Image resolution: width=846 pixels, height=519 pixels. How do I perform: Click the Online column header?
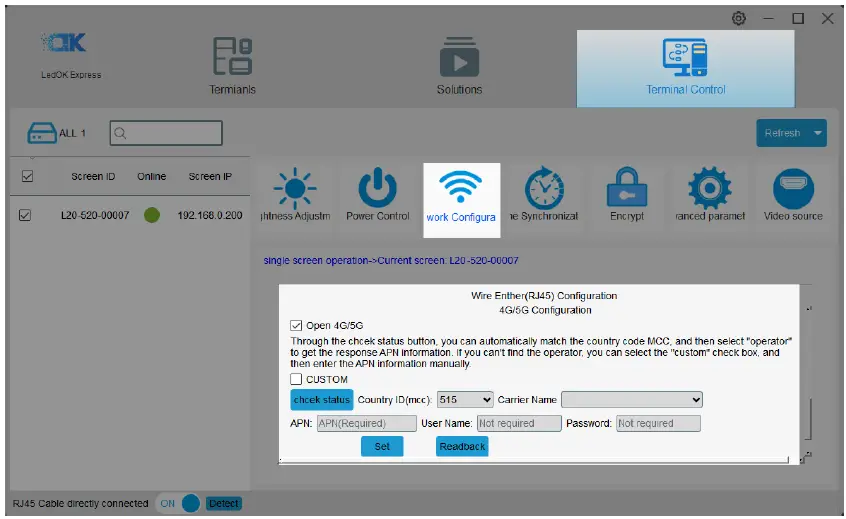pos(152,176)
